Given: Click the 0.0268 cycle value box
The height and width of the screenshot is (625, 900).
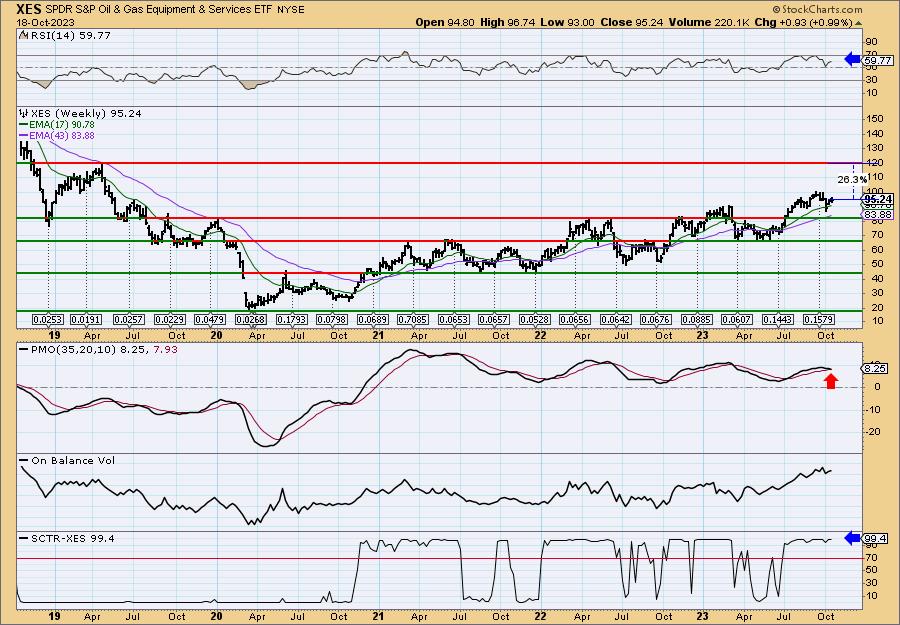Looking at the screenshot, I should click(250, 319).
